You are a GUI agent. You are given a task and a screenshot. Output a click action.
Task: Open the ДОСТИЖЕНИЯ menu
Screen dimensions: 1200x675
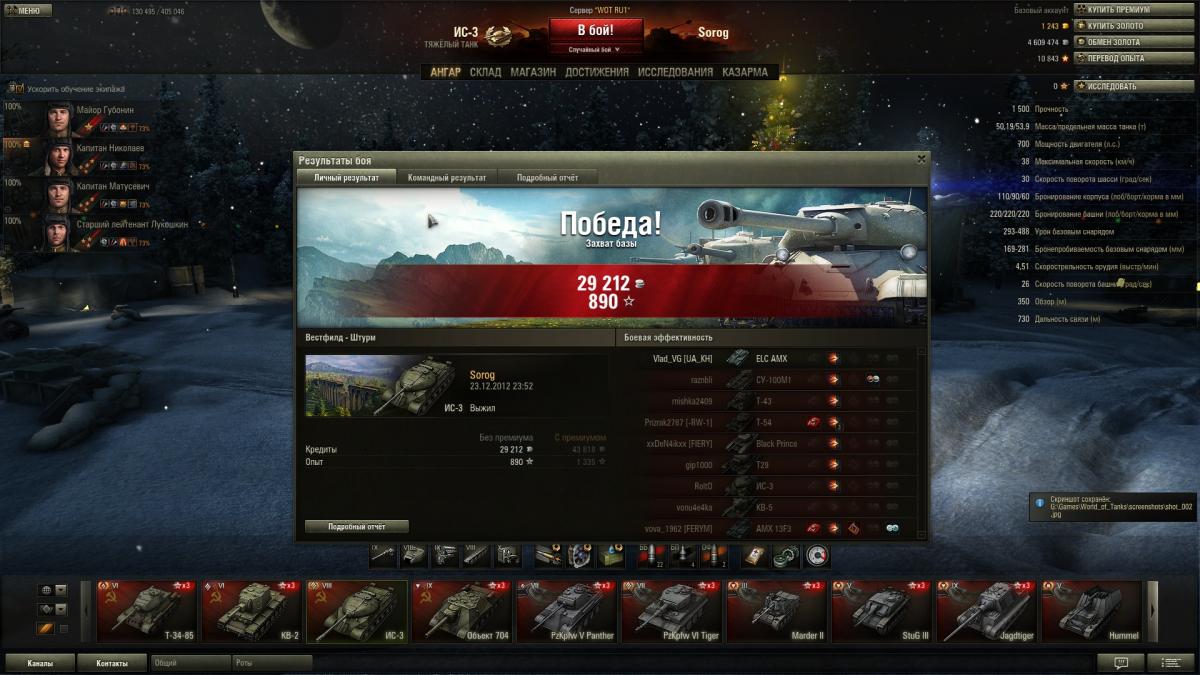tap(597, 72)
